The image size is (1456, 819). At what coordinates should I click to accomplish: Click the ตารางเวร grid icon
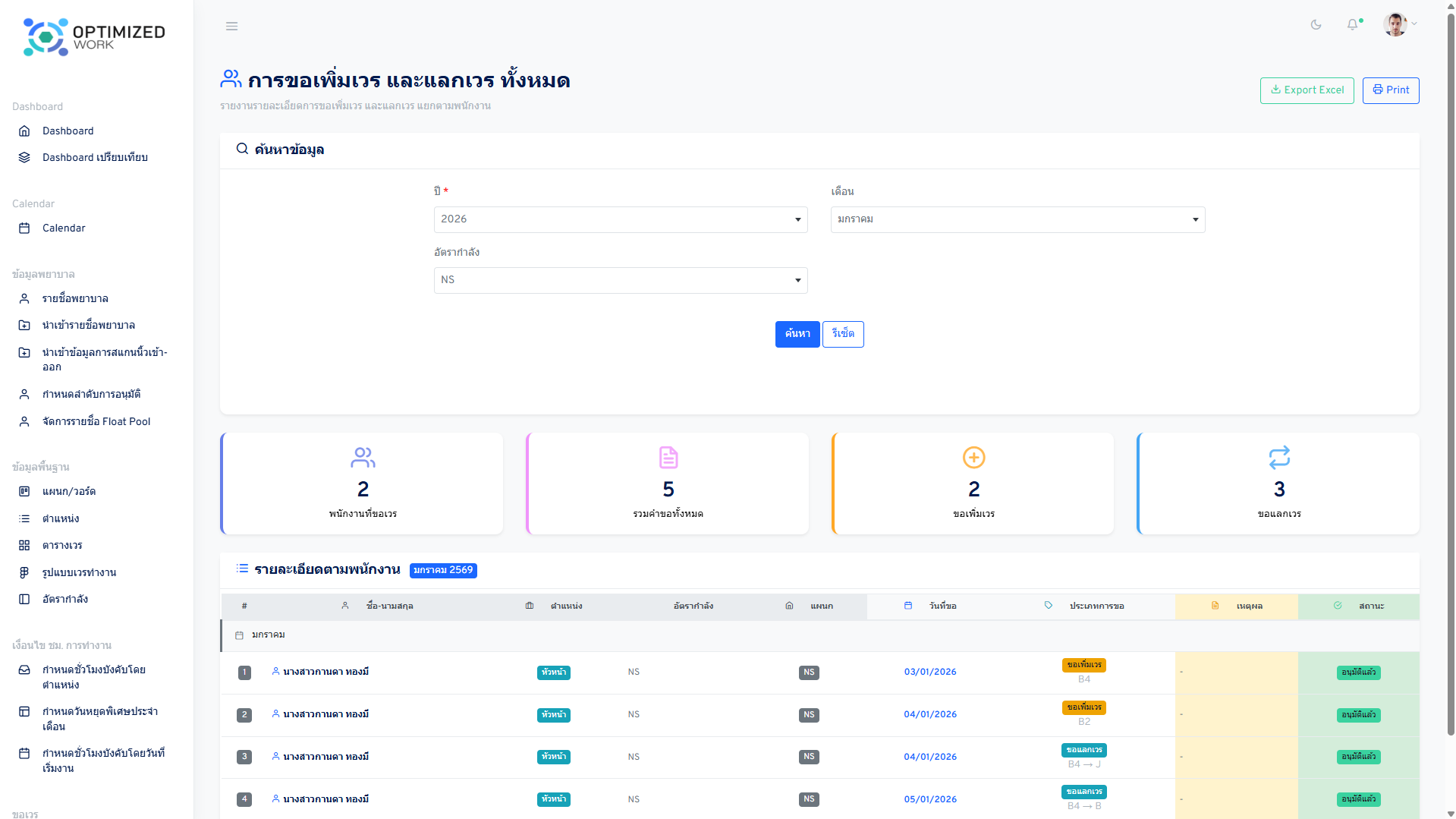click(24, 546)
